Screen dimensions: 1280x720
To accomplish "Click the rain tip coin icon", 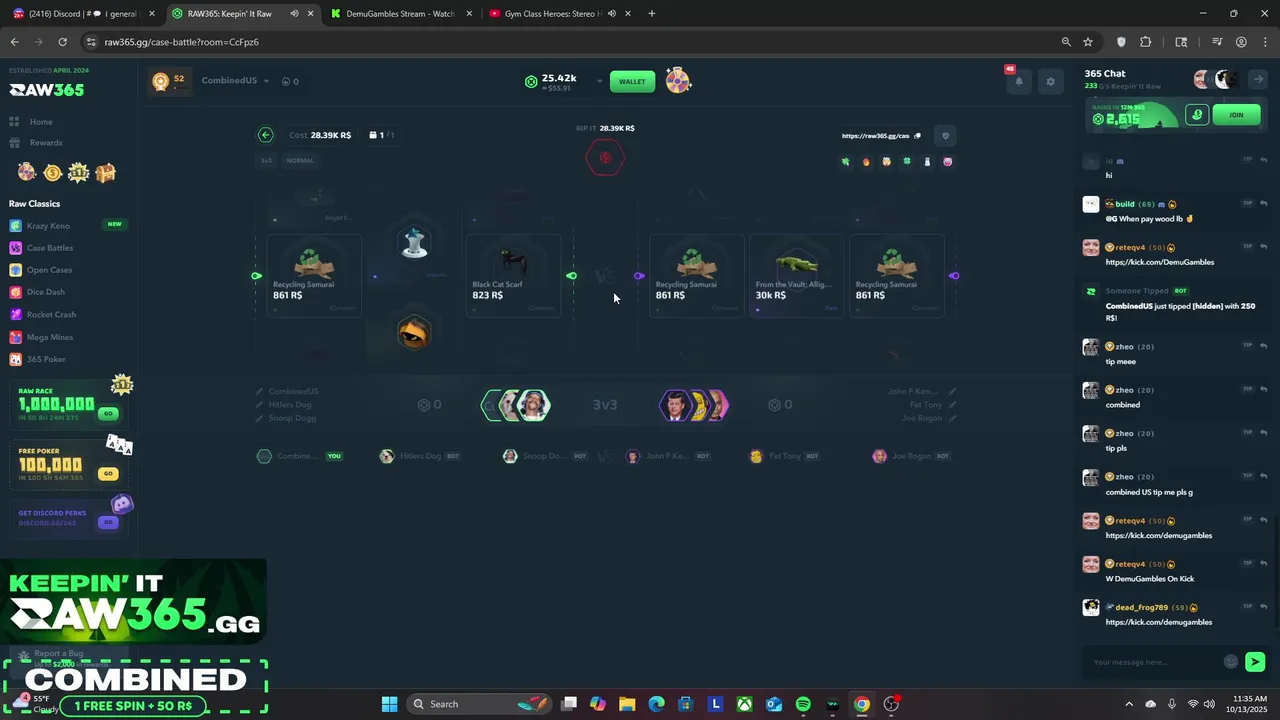I will tap(1197, 115).
